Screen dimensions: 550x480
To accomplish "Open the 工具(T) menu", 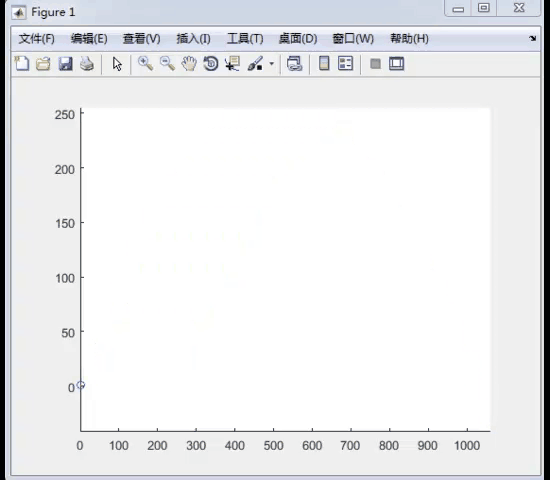I will tap(245, 39).
